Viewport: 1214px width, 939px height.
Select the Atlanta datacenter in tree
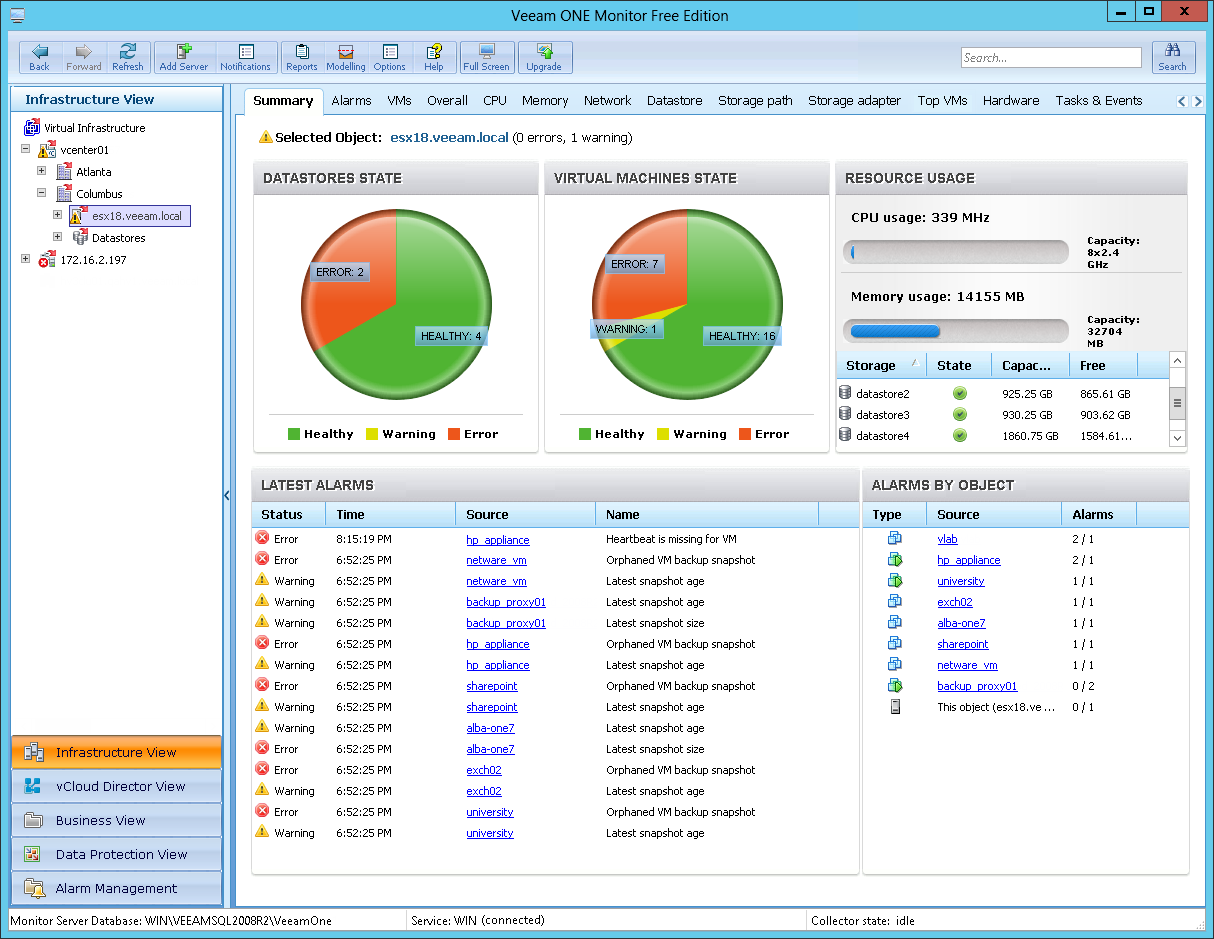click(x=94, y=172)
